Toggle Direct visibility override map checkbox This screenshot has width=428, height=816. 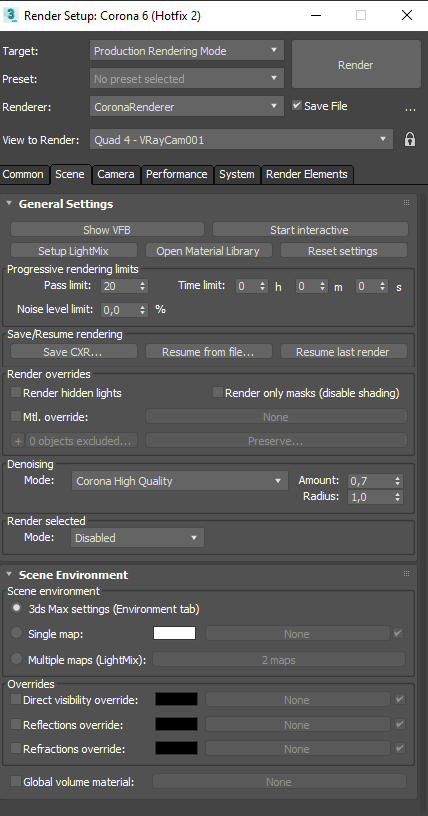(x=399, y=699)
